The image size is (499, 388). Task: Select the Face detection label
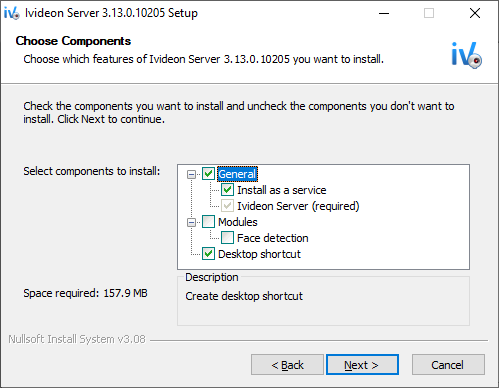[273, 238]
